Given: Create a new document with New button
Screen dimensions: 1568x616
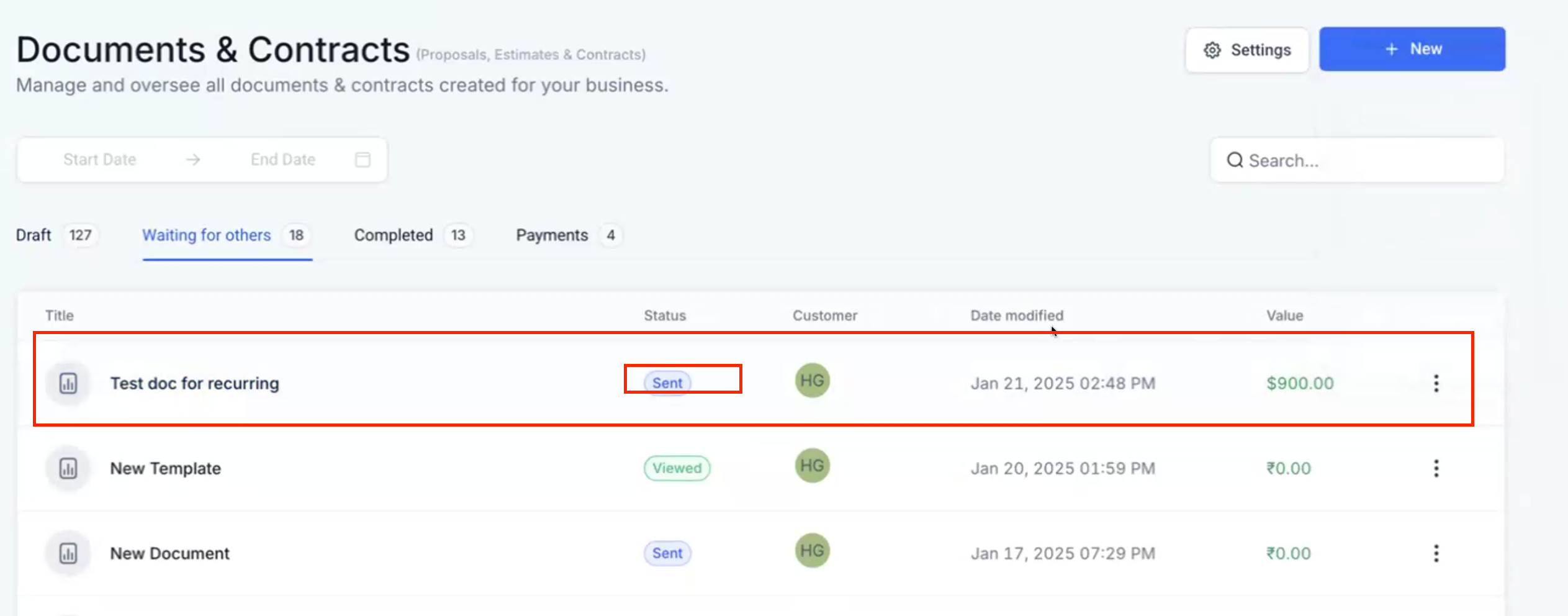Looking at the screenshot, I should click(x=1412, y=49).
